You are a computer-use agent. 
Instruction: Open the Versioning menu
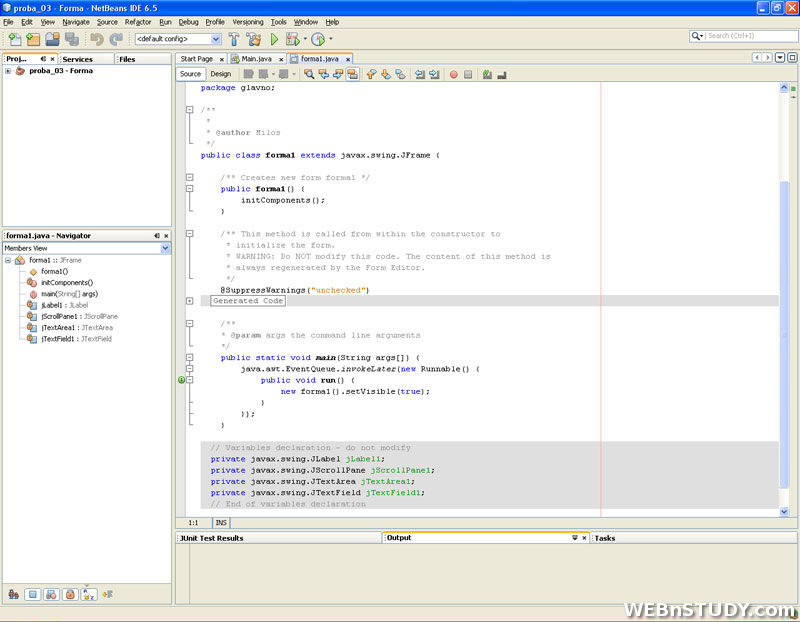click(248, 22)
